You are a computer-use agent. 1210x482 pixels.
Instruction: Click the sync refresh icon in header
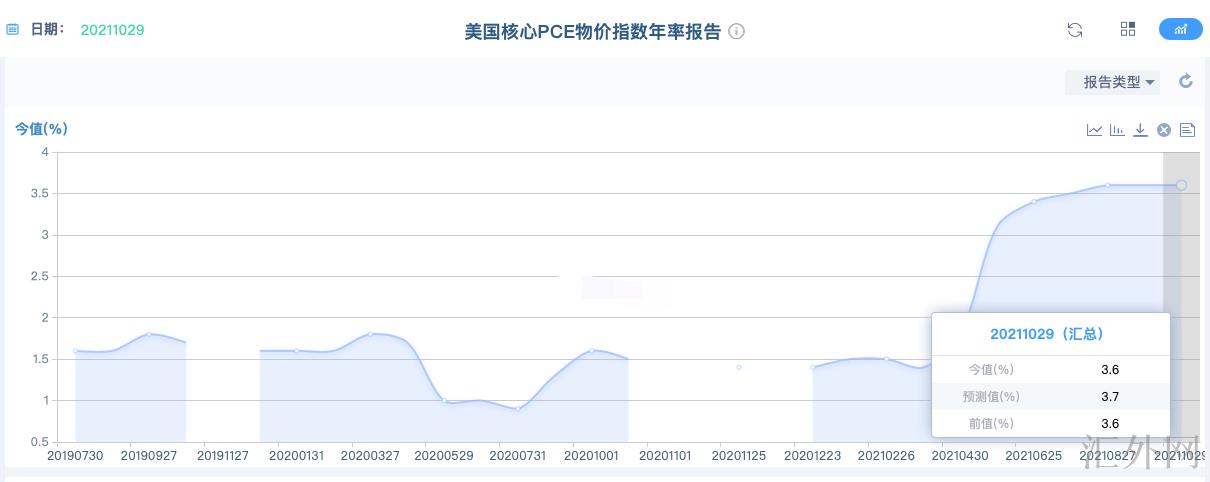click(x=1075, y=30)
